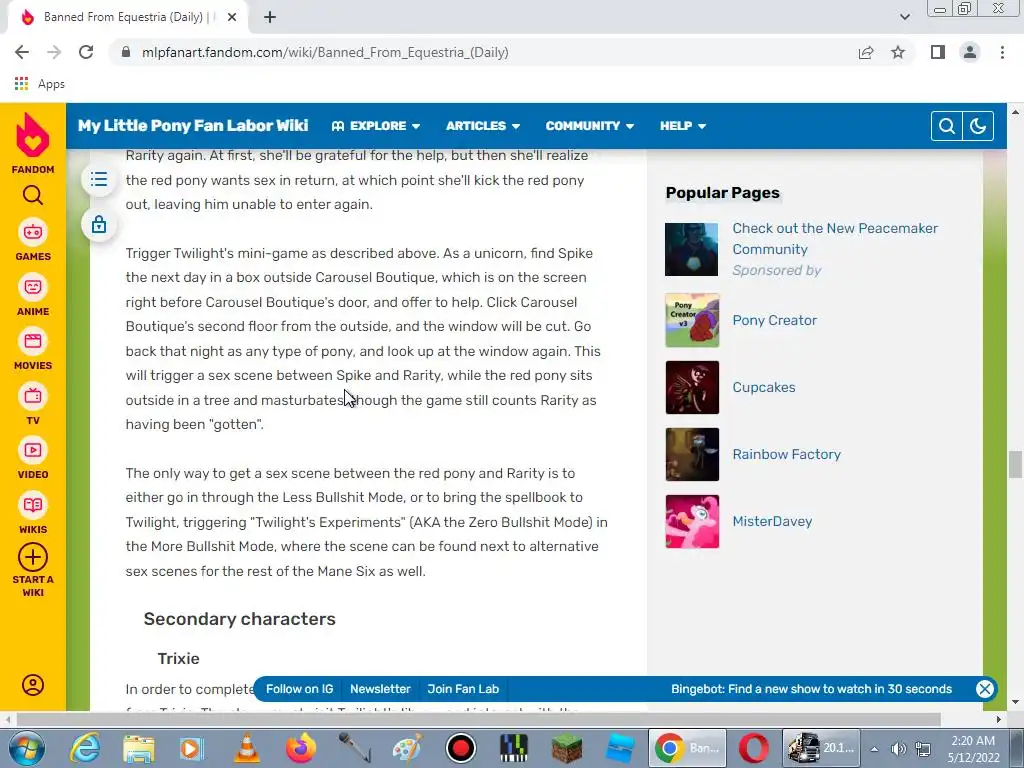This screenshot has height=768, width=1024.
Task: Reload the page with refresh icon
Action: point(86,52)
